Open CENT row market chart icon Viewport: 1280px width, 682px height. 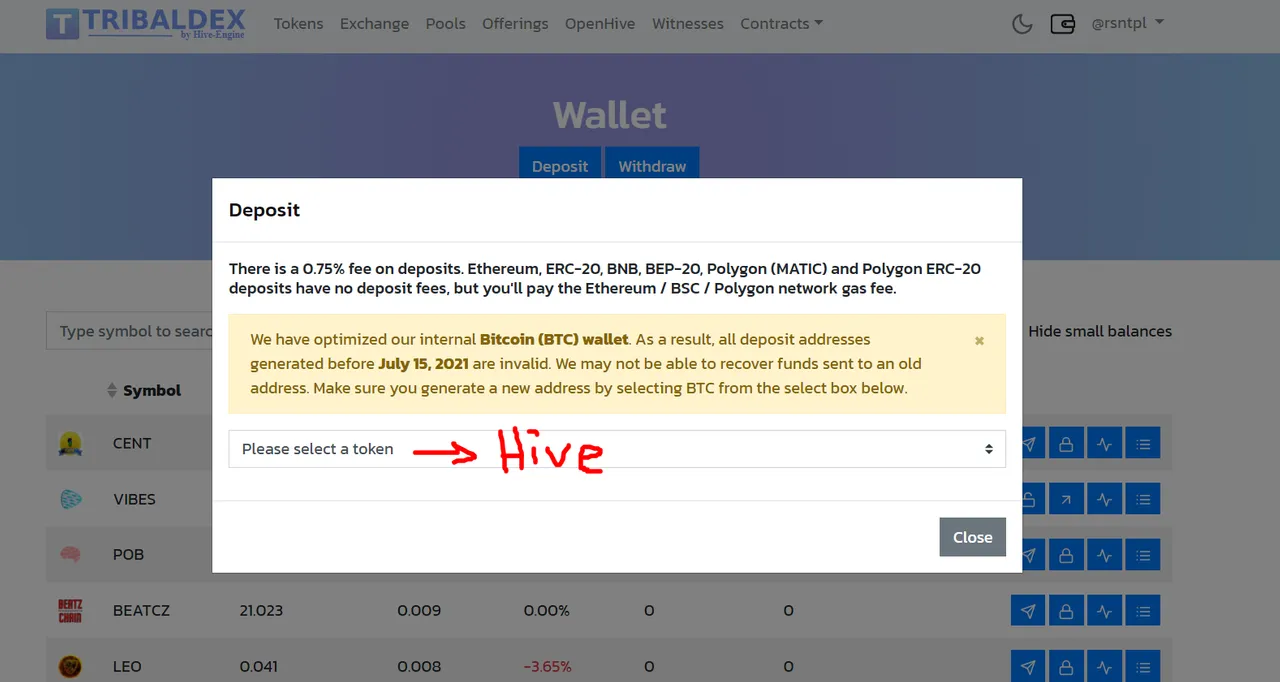[1104, 443]
